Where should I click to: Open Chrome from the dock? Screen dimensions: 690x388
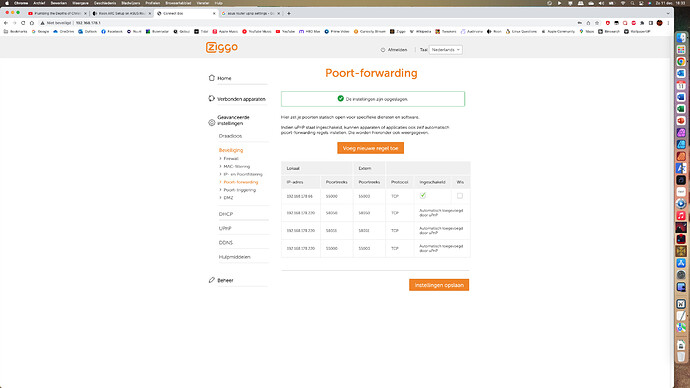click(681, 62)
